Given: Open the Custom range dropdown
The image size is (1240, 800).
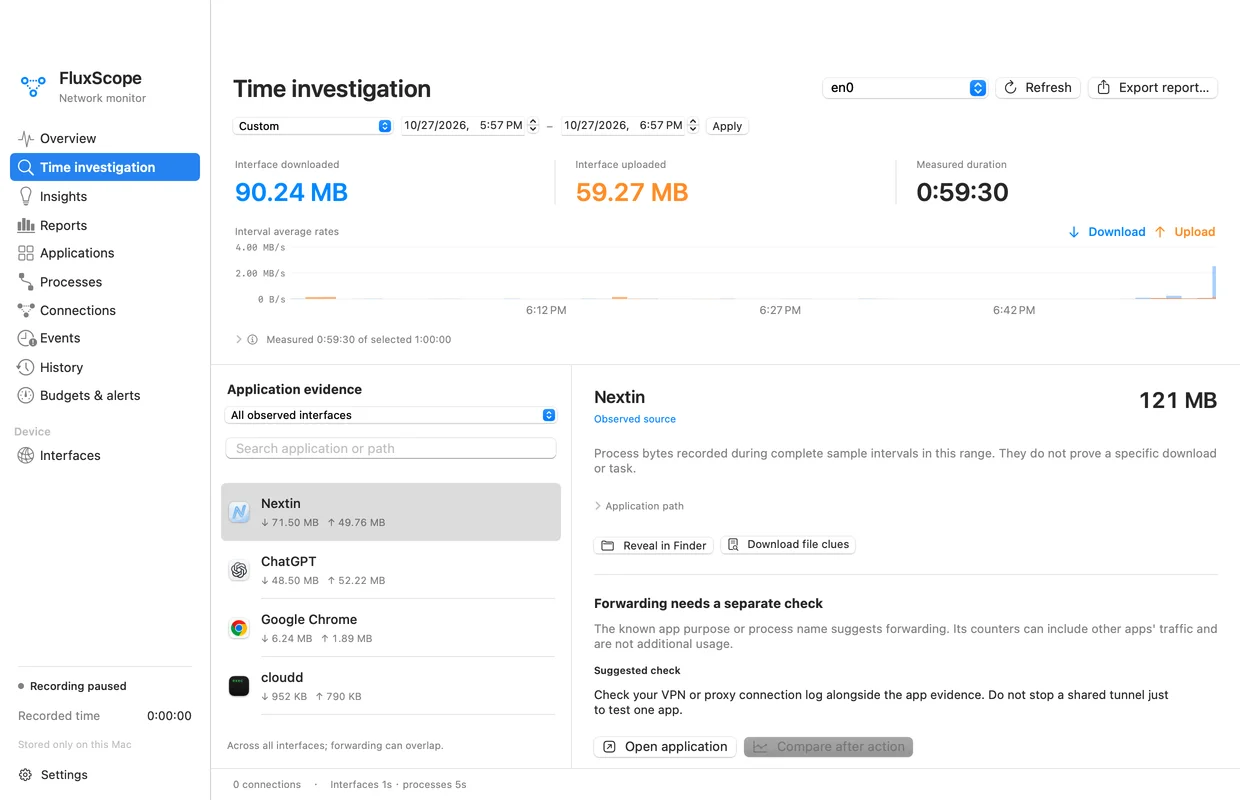Looking at the screenshot, I should click(x=313, y=126).
